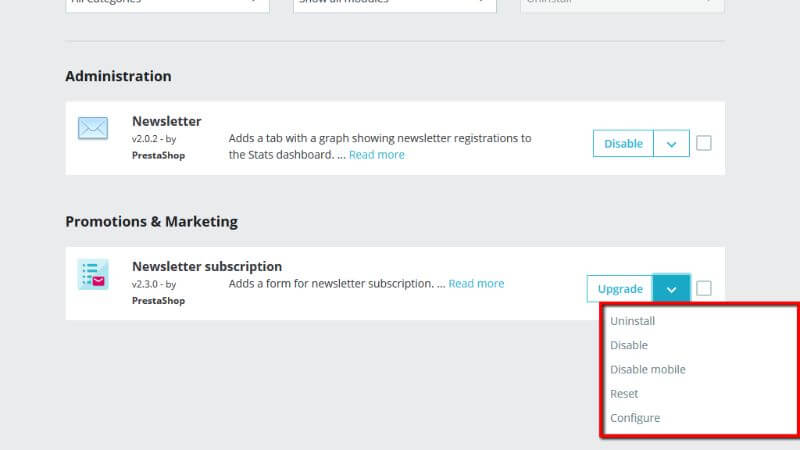Select Configure in the module menu
The image size is (800, 450).
635,418
